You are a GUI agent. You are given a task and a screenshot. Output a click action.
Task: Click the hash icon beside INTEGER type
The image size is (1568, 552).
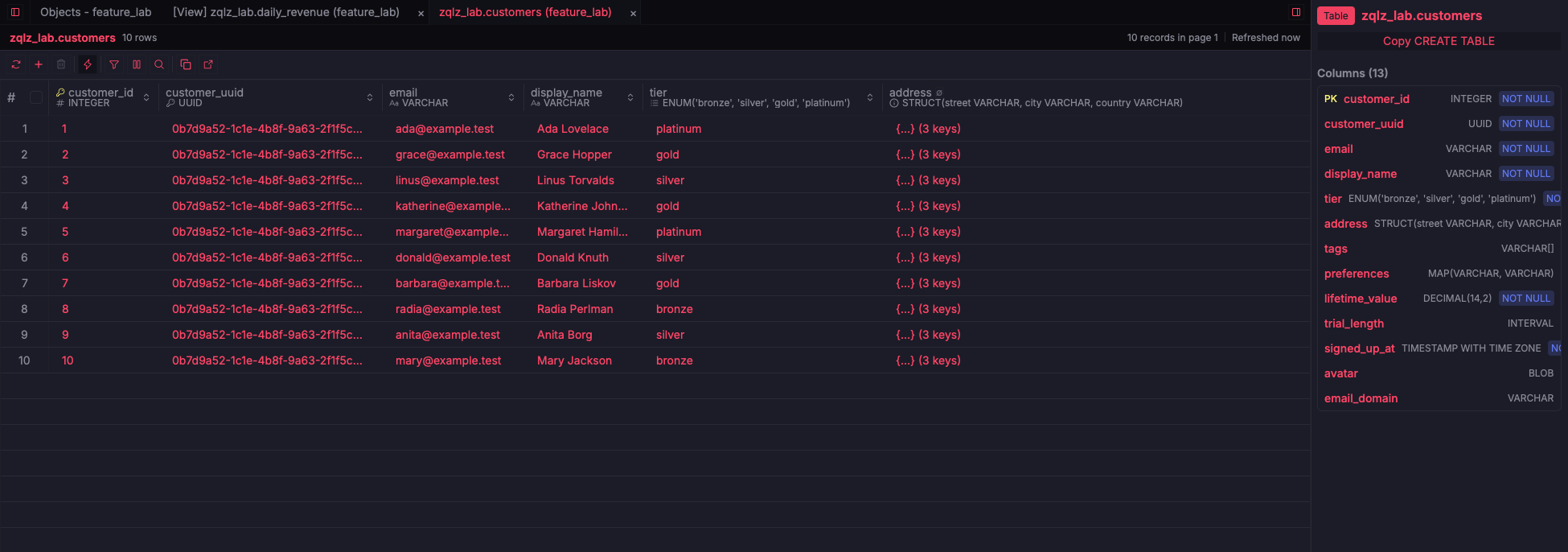click(60, 103)
